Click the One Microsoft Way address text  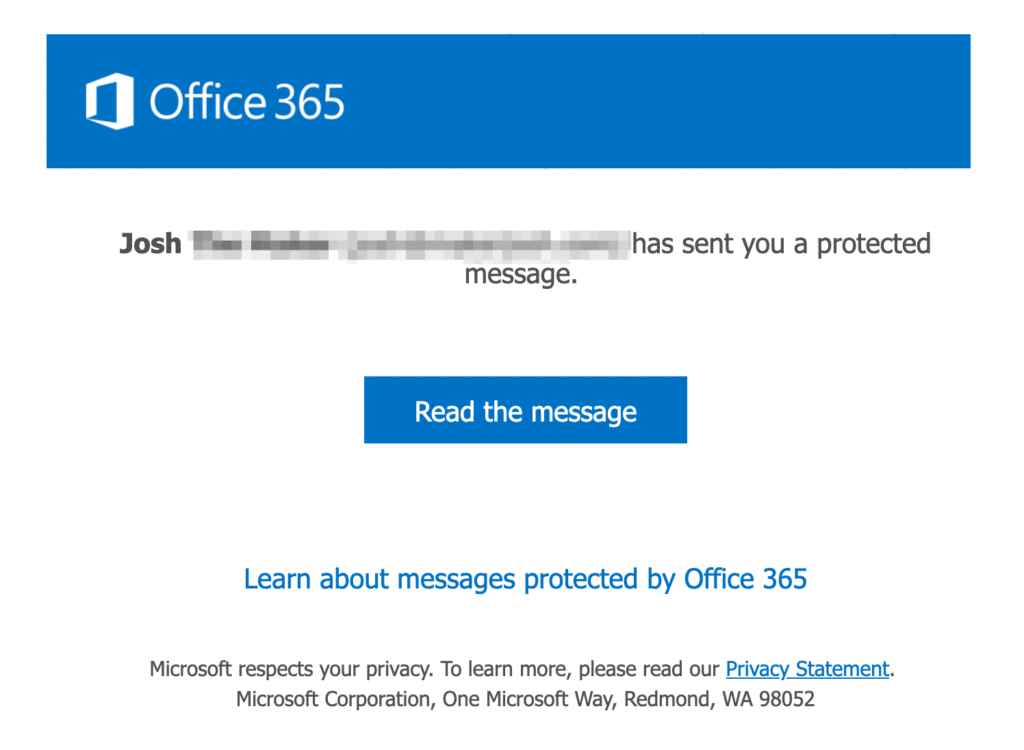pyautogui.click(x=530, y=700)
